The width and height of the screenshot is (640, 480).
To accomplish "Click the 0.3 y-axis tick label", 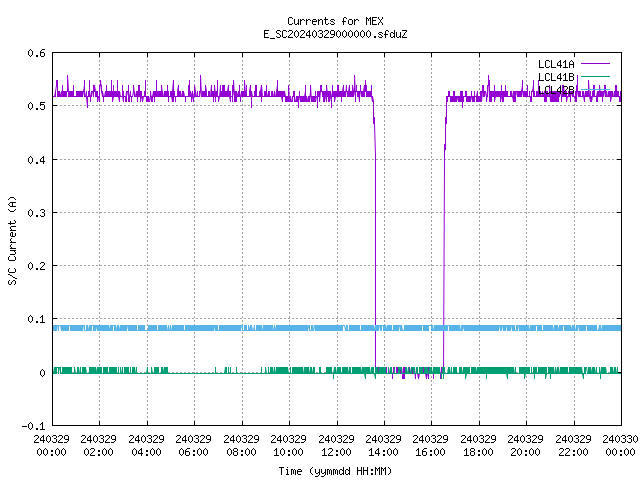I will pos(36,213).
